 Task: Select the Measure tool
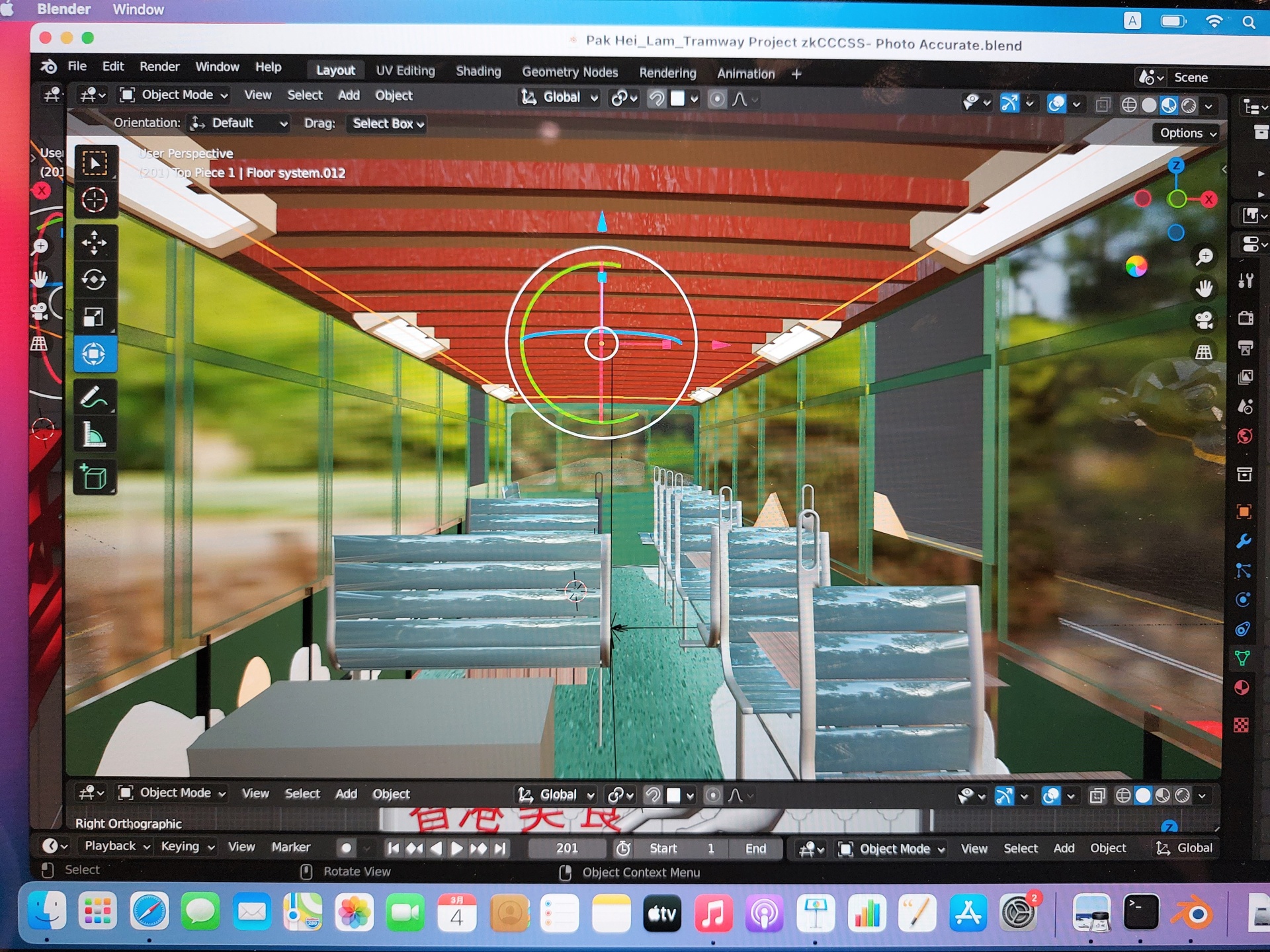[94, 435]
